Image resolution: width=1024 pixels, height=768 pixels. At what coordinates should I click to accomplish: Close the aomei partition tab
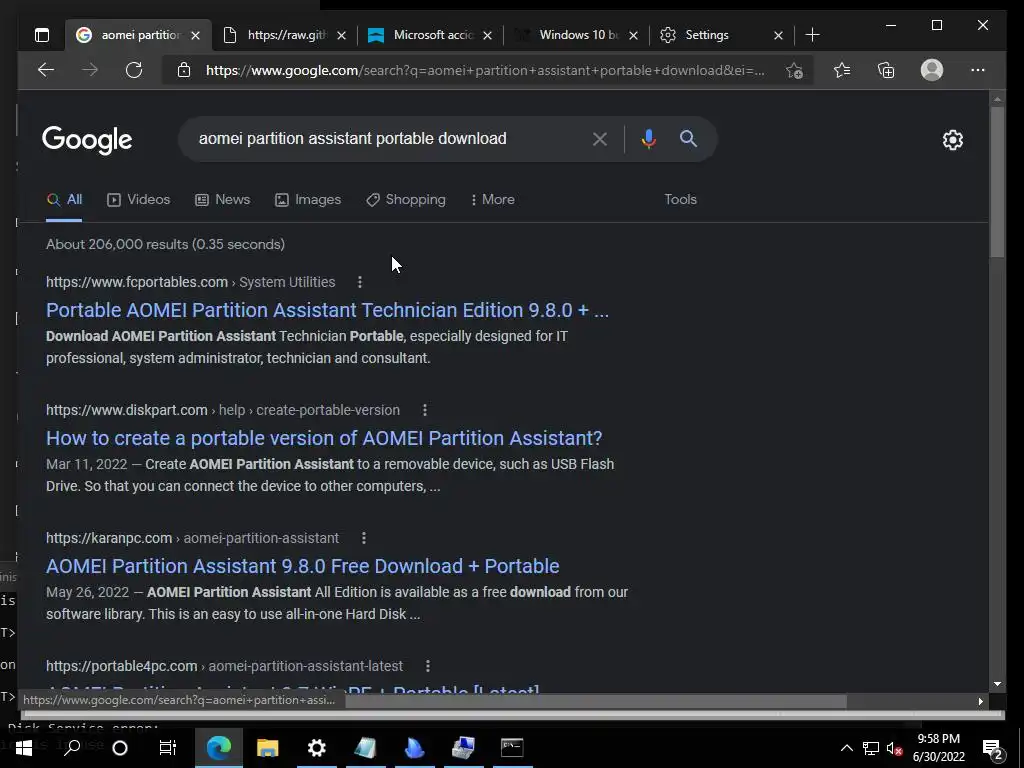click(195, 35)
